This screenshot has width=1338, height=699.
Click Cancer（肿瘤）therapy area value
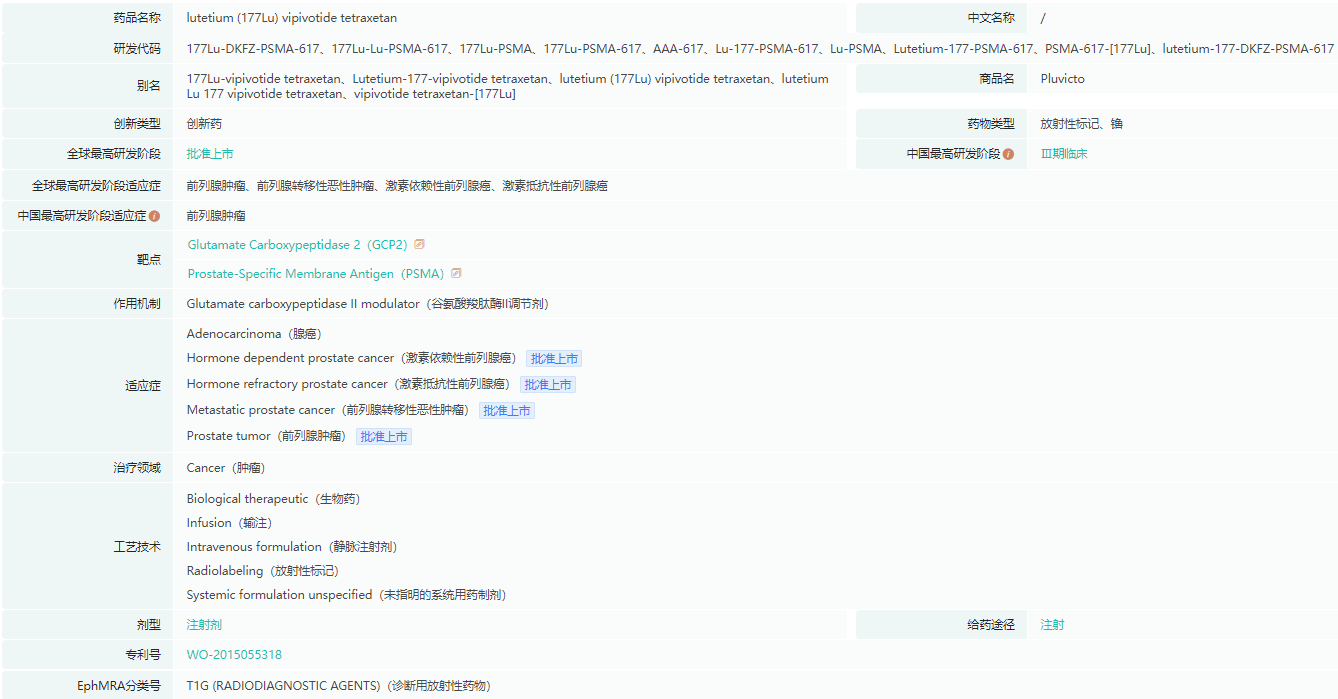pyautogui.click(x=226, y=468)
